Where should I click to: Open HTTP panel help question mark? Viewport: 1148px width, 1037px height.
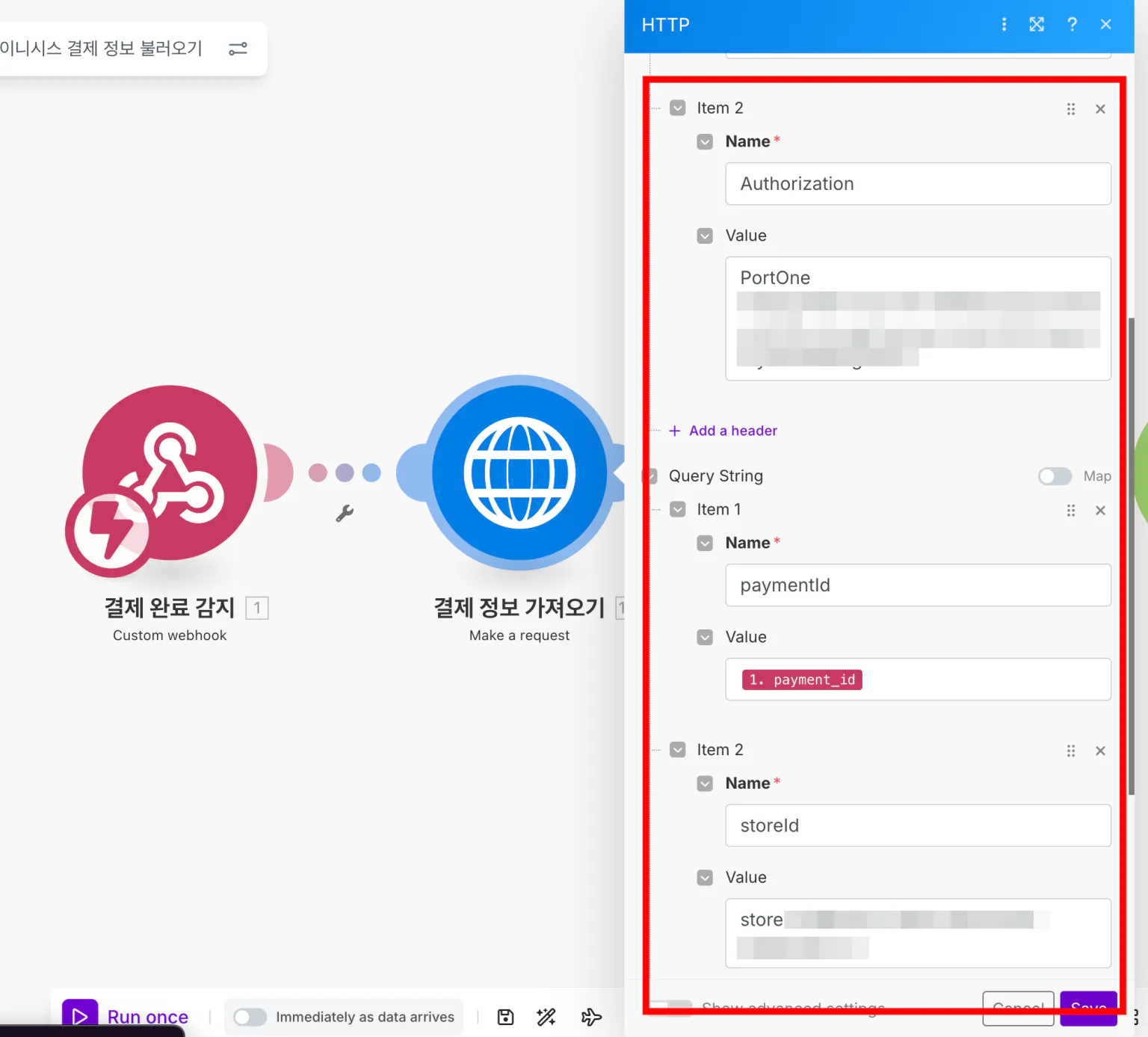click(1072, 25)
